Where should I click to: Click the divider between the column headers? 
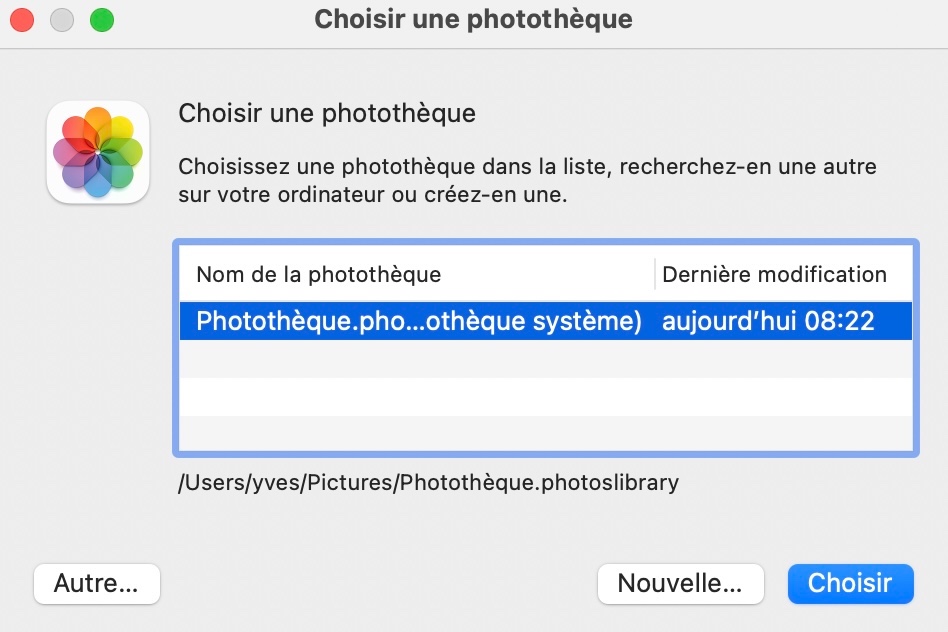pos(655,274)
